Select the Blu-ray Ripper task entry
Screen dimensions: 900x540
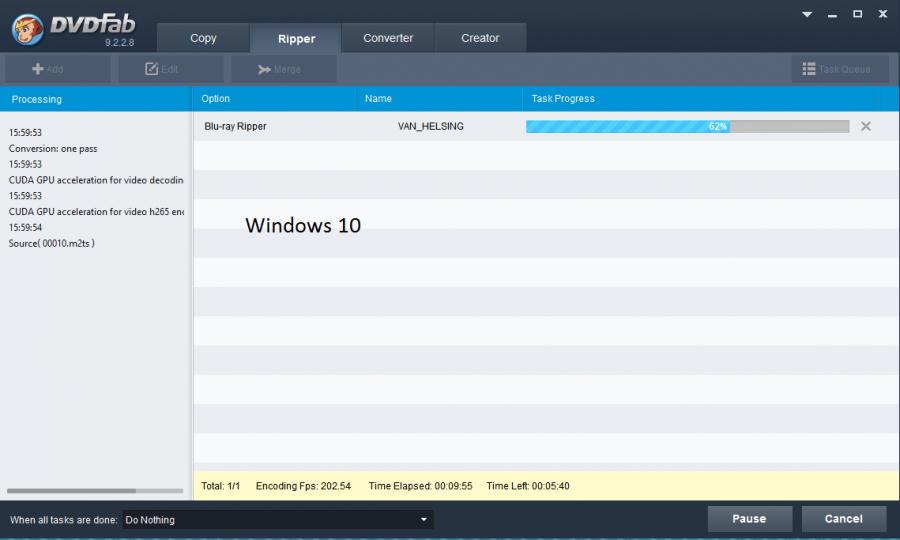pos(235,126)
